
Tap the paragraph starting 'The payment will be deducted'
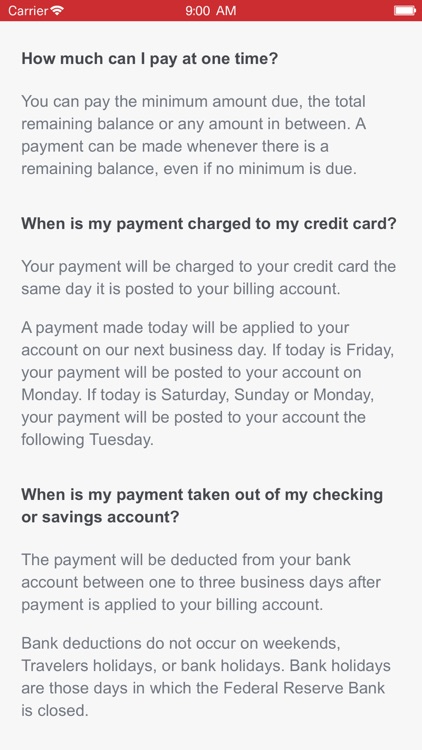[x=201, y=582]
